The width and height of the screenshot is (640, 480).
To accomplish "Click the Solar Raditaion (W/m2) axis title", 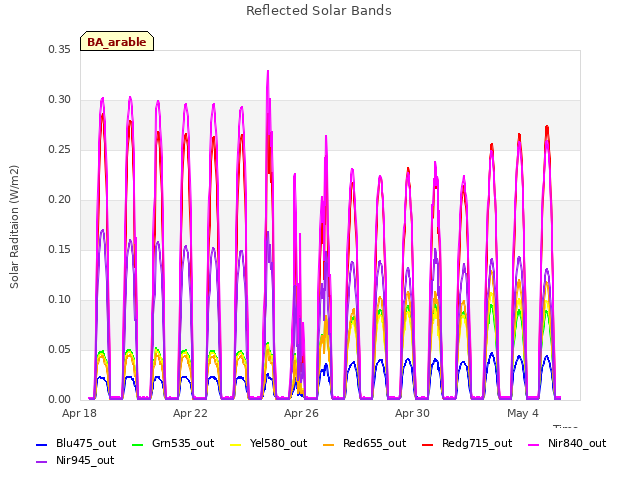I will [x=14, y=227].
